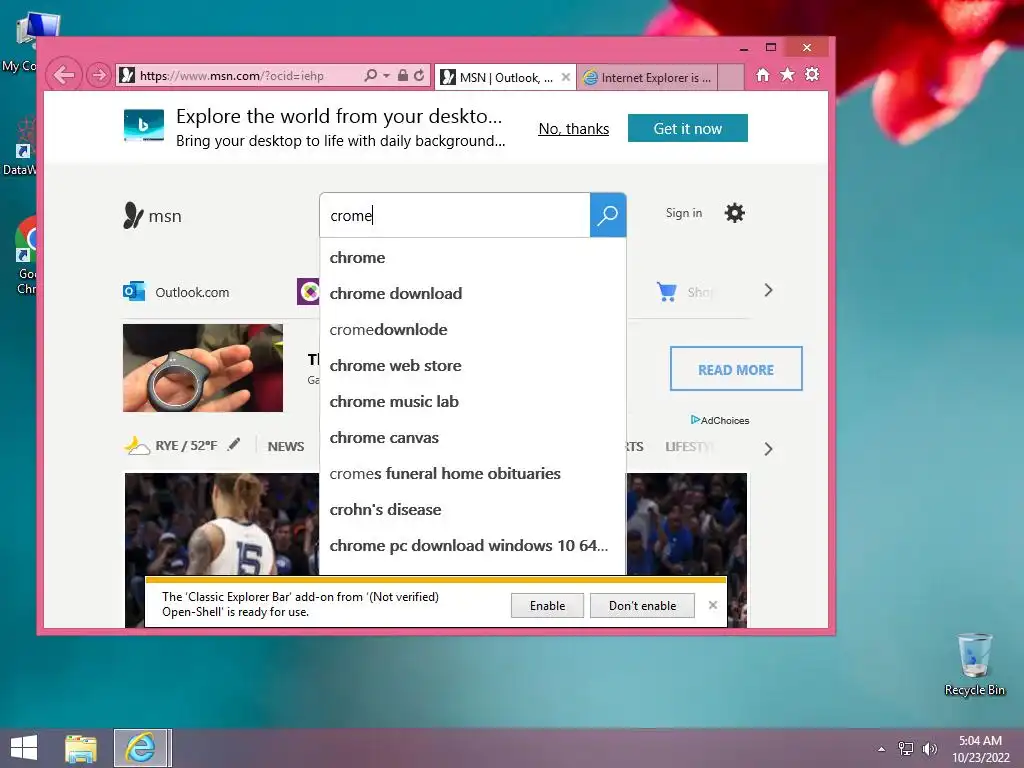1024x768 pixels.
Task: Select 'cromes funeral home obituaries' suggestion
Action: [473, 473]
